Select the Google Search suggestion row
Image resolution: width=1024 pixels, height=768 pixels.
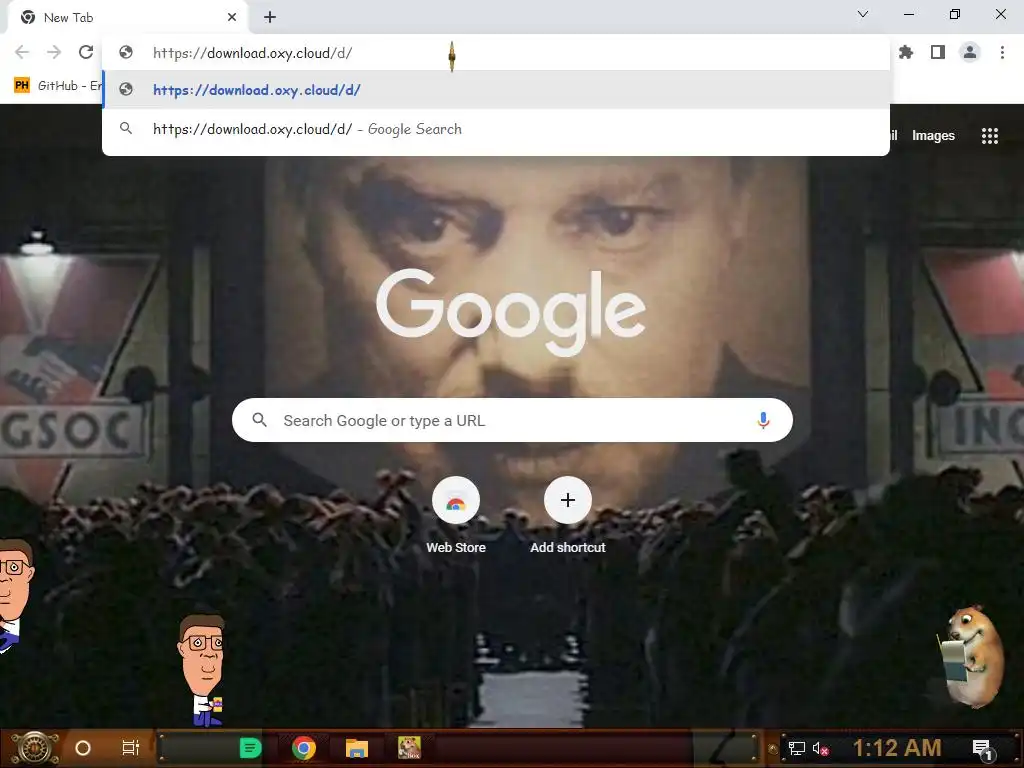pos(496,129)
